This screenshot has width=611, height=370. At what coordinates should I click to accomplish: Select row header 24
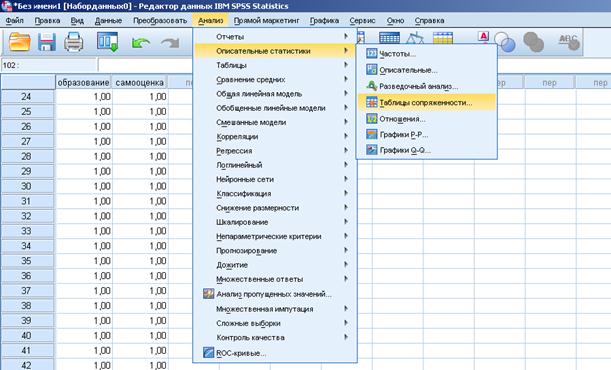click(26, 97)
